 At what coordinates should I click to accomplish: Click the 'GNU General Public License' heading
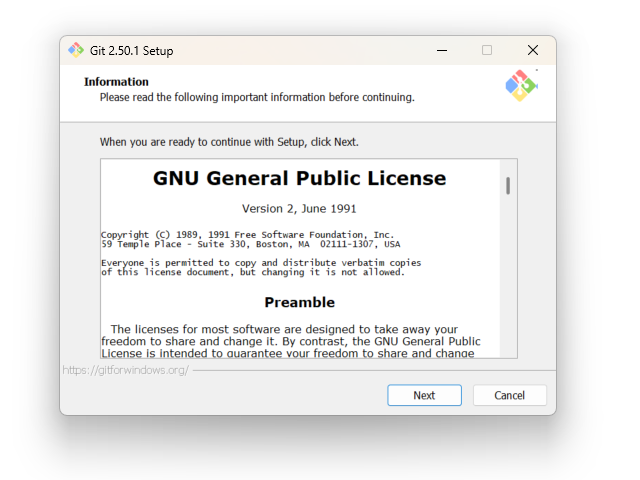pos(300,178)
